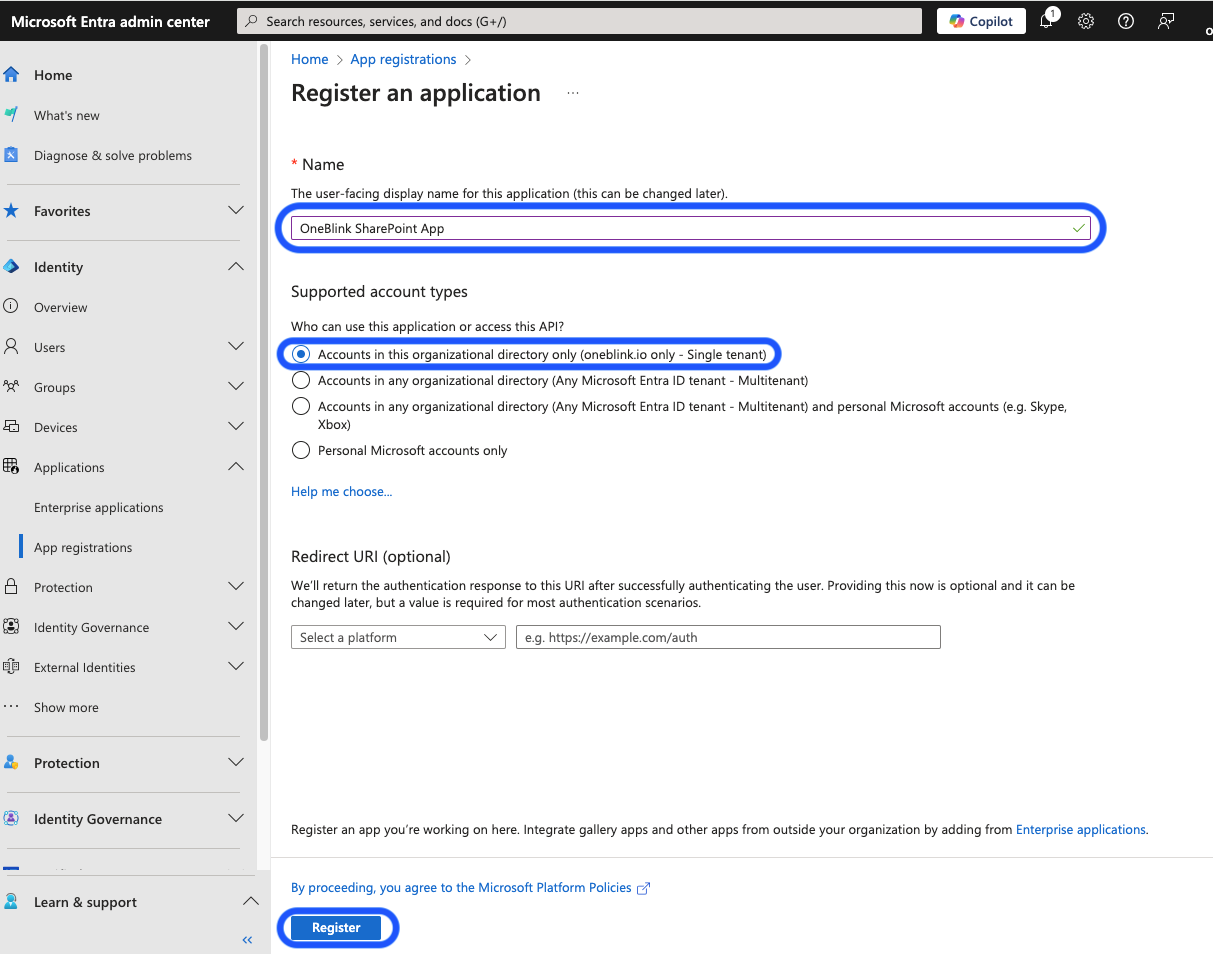The width and height of the screenshot is (1213, 954).
Task: Open the Microsoft Platform Policies link
Action: pyautogui.click(x=556, y=887)
